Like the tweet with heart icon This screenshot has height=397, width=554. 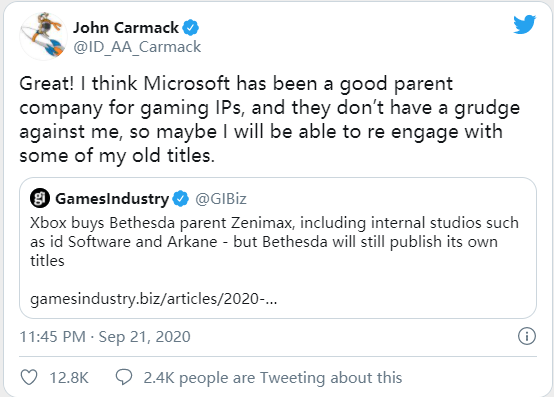click(29, 377)
